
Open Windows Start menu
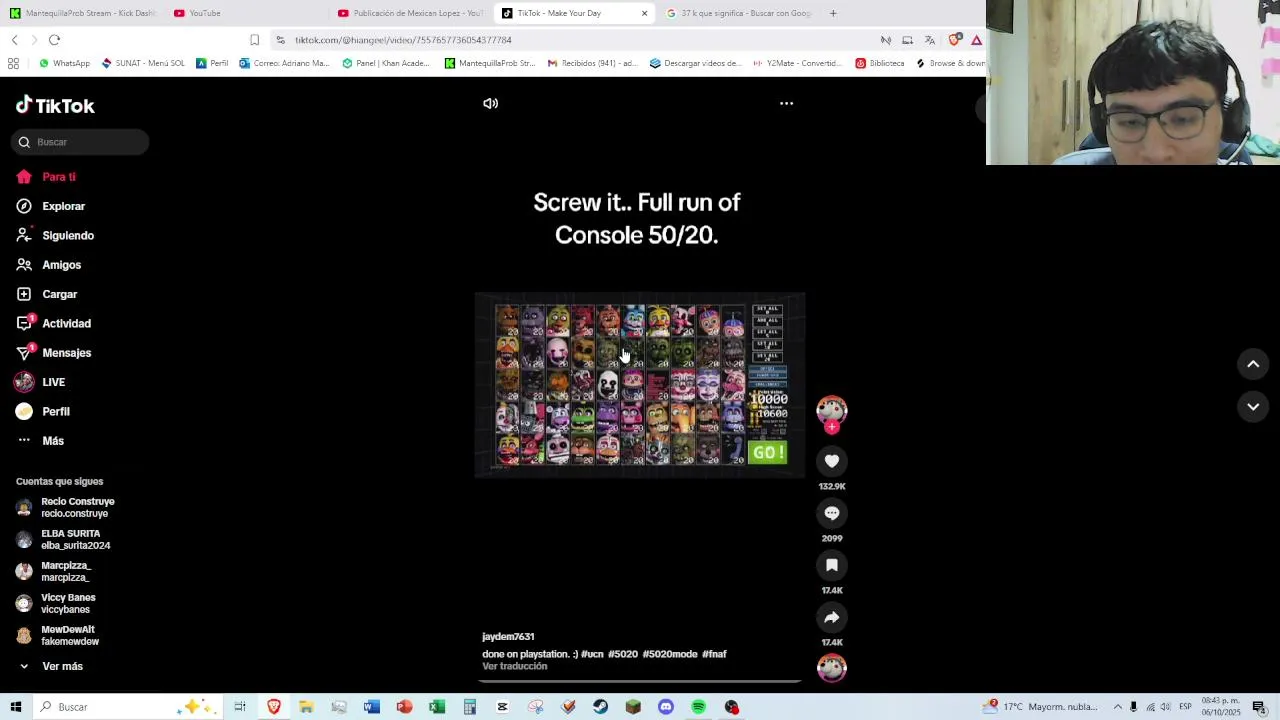(15, 707)
